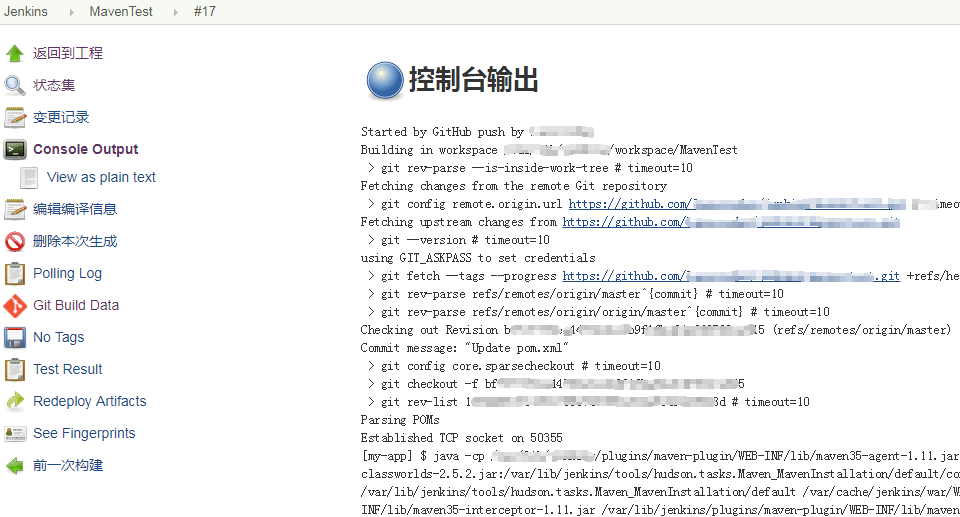Image resolution: width=960 pixels, height=517 pixels.
Task: Click the 'Checking out Revision' line
Action: [x=656, y=330]
